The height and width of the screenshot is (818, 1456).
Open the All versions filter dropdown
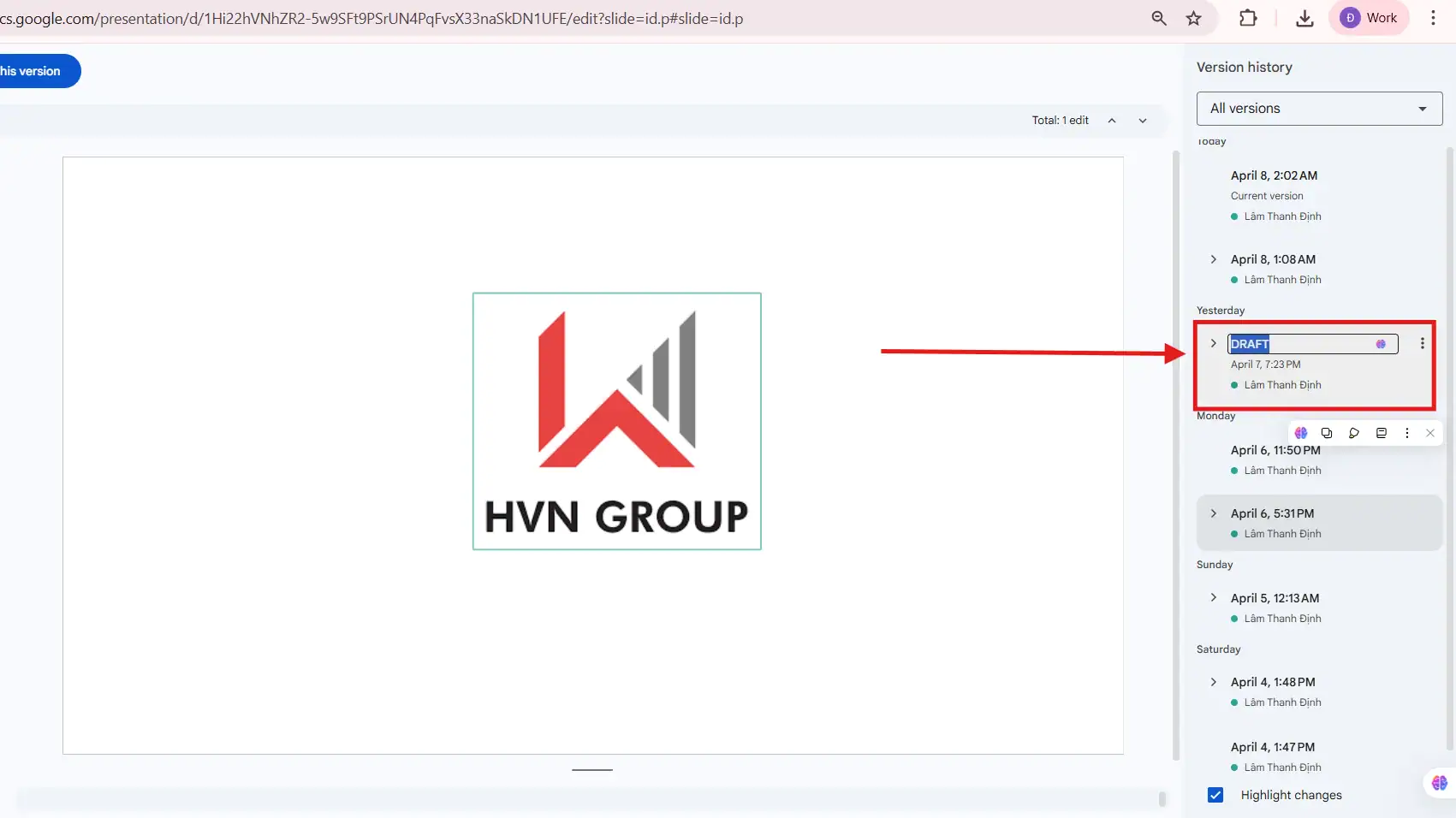click(1319, 109)
